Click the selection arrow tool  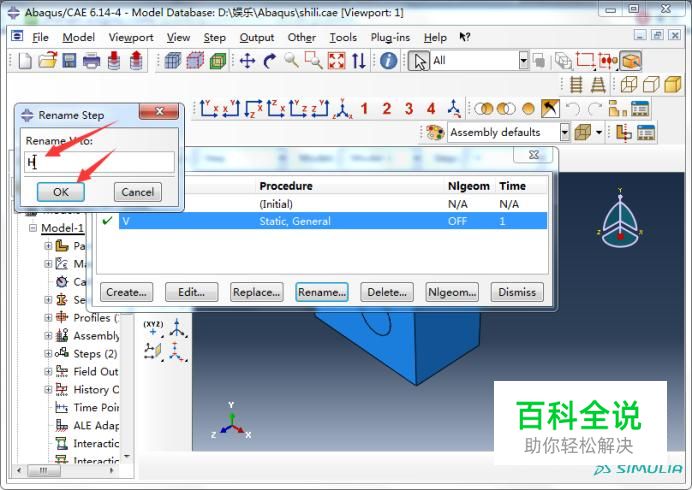pyautogui.click(x=419, y=61)
